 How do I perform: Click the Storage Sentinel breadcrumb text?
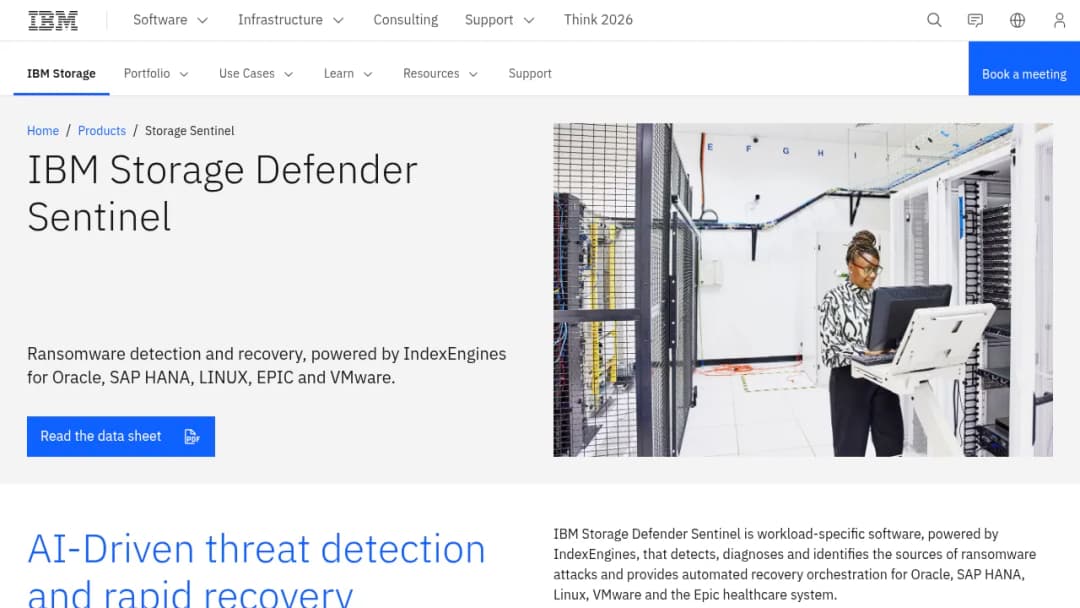pos(189,131)
